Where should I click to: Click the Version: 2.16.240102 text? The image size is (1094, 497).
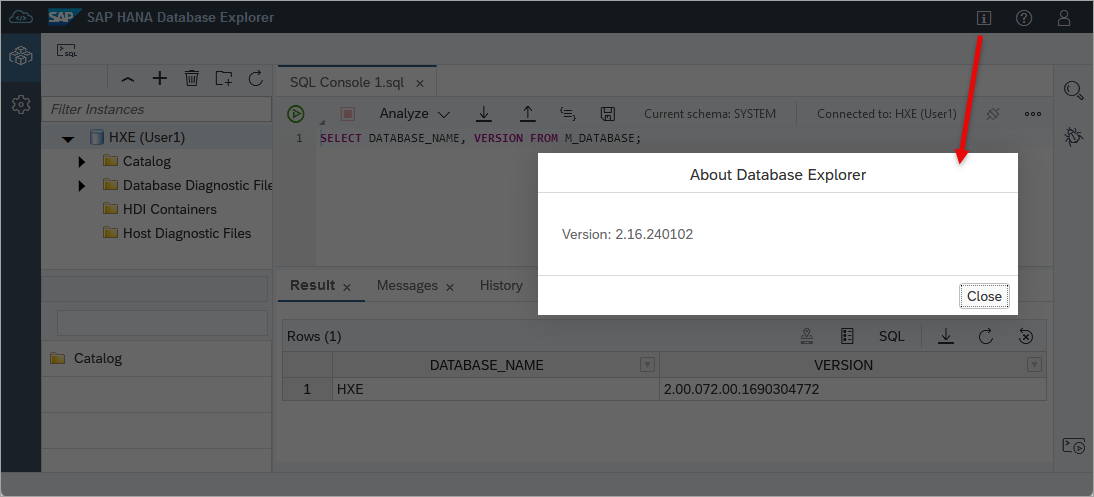(627, 235)
